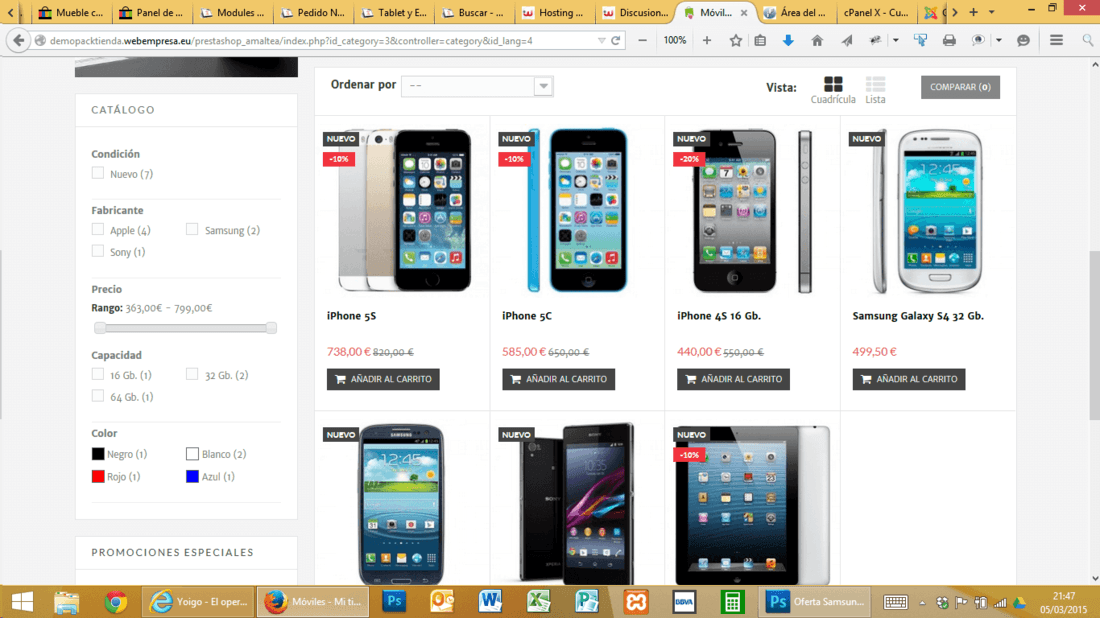Switch to Cuadrícula grid view
The width and height of the screenshot is (1100, 618).
tap(833, 90)
